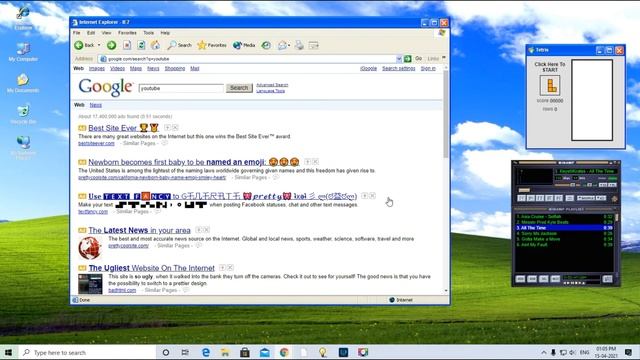Select 'Gotta Make a Move' playlist track
Viewport: 640px width, 360px height.
point(564,239)
